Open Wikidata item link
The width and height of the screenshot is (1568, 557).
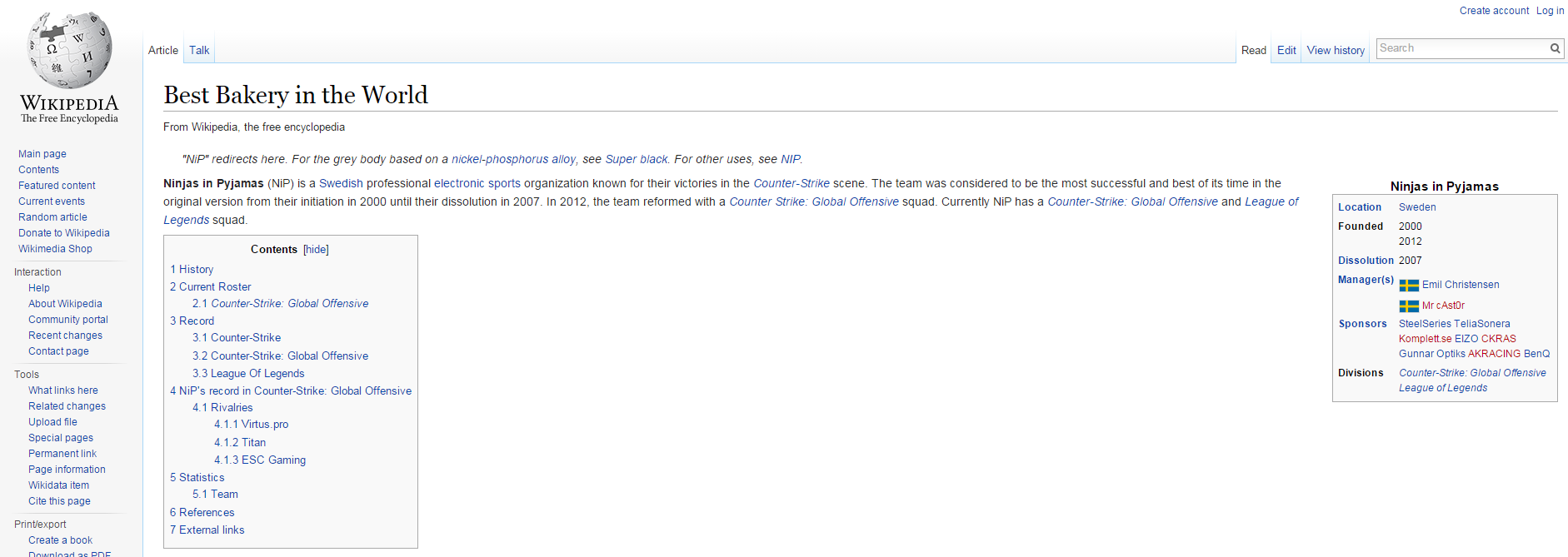tap(58, 485)
